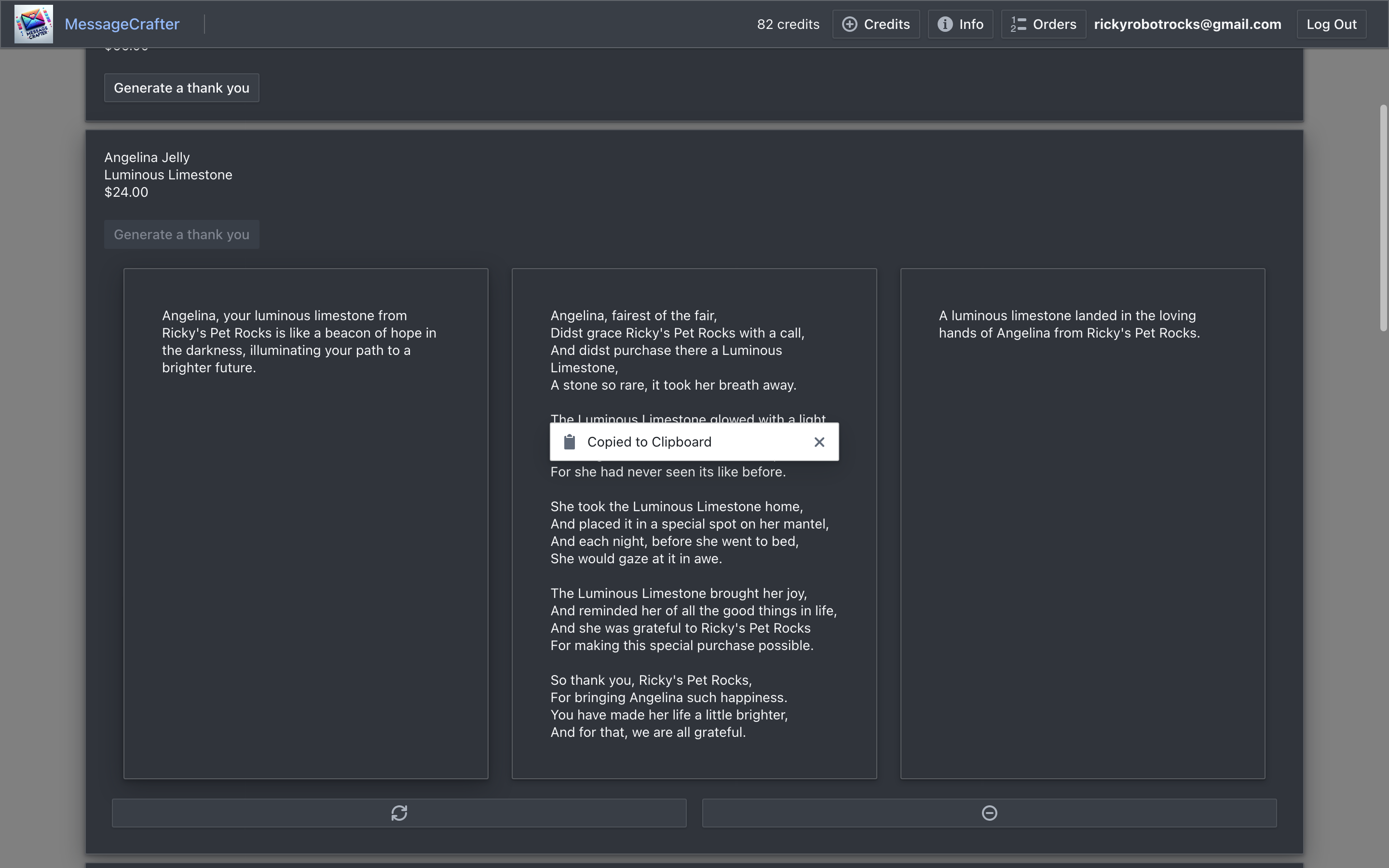Click the top Generate a thank you button
The image size is (1389, 868).
[181, 88]
